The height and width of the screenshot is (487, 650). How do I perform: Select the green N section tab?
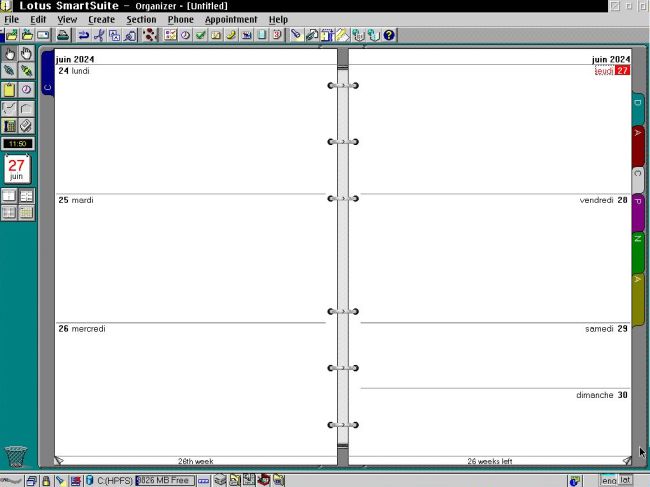coord(638,251)
